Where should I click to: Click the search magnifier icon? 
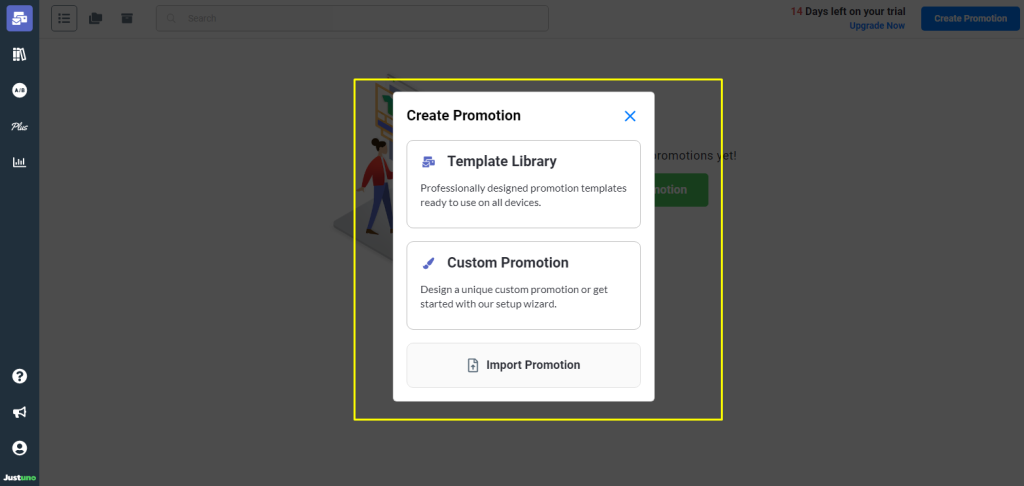coord(171,18)
